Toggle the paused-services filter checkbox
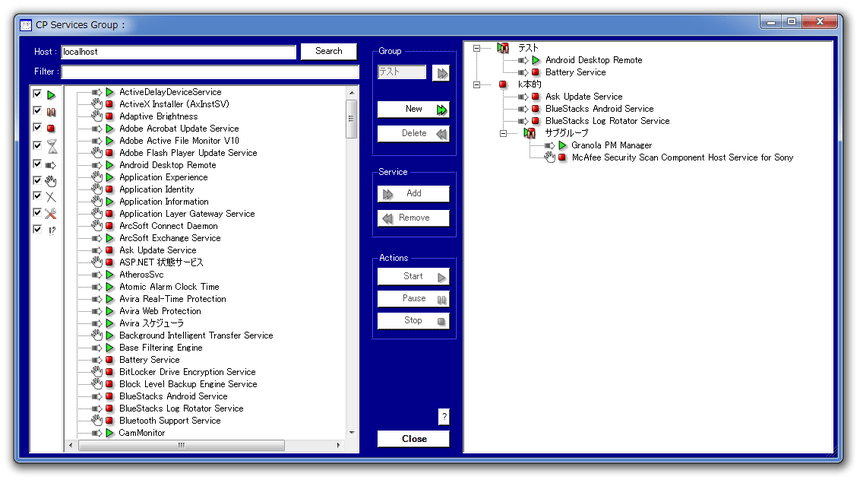Image resolution: width=860 pixels, height=480 pixels. coord(37,111)
